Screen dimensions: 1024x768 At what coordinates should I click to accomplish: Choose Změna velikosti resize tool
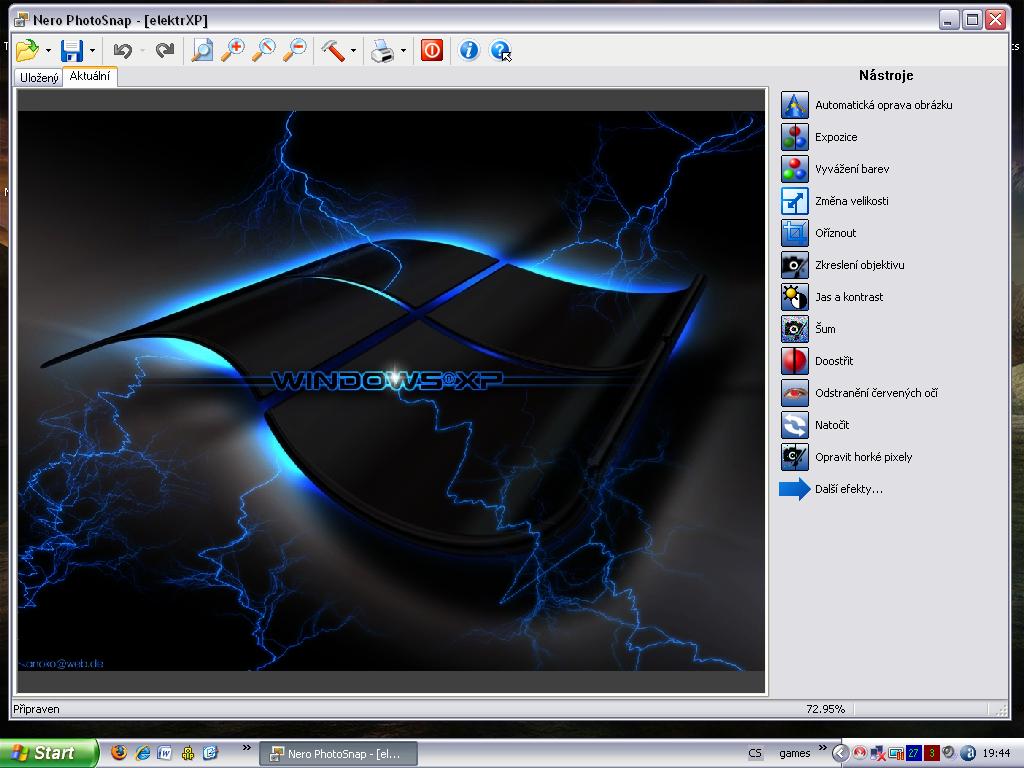point(835,201)
